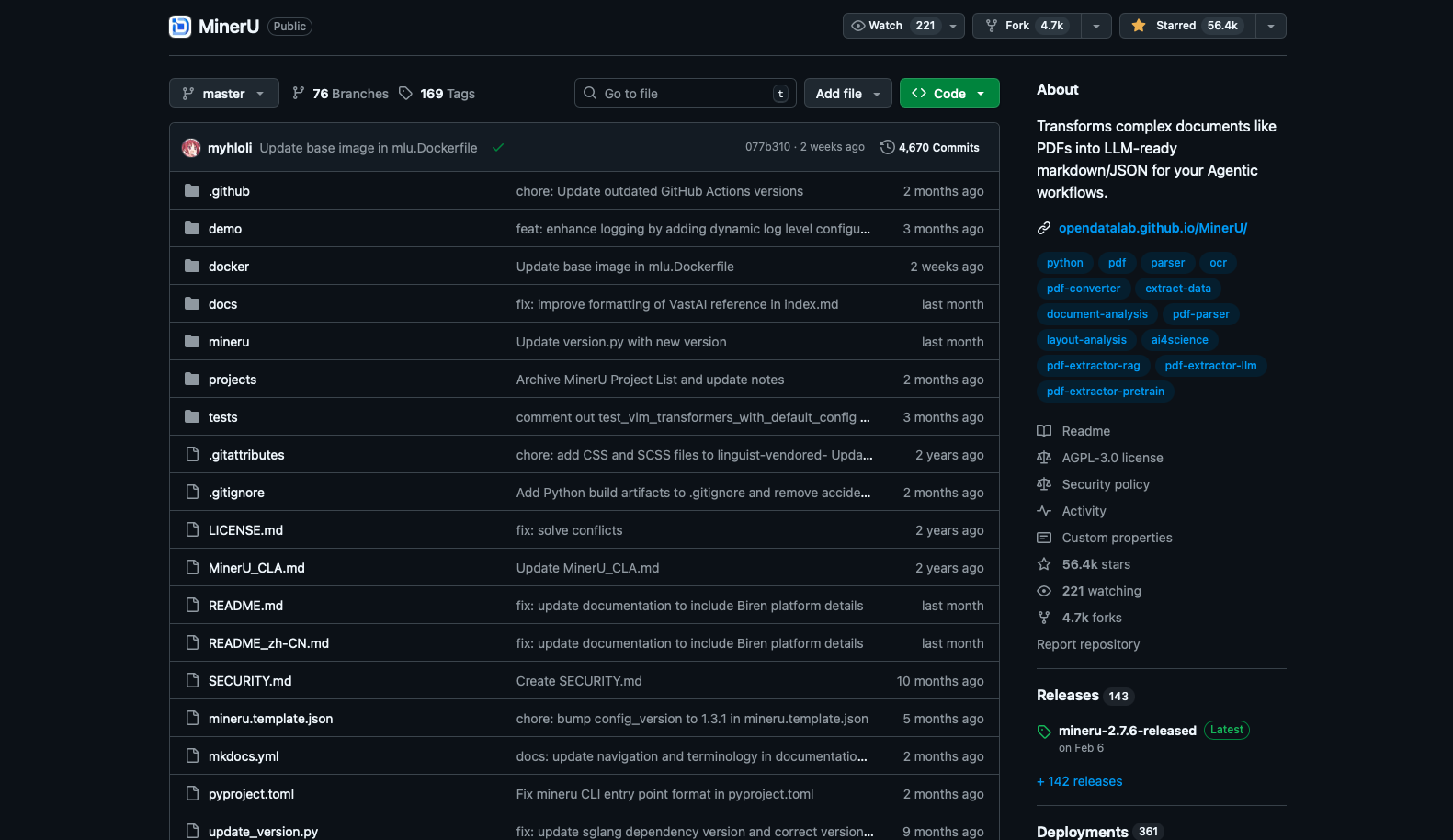Viewport: 1453px width, 840px height.
Task: Open the Deployments section heading
Action: pyautogui.click(x=1083, y=832)
